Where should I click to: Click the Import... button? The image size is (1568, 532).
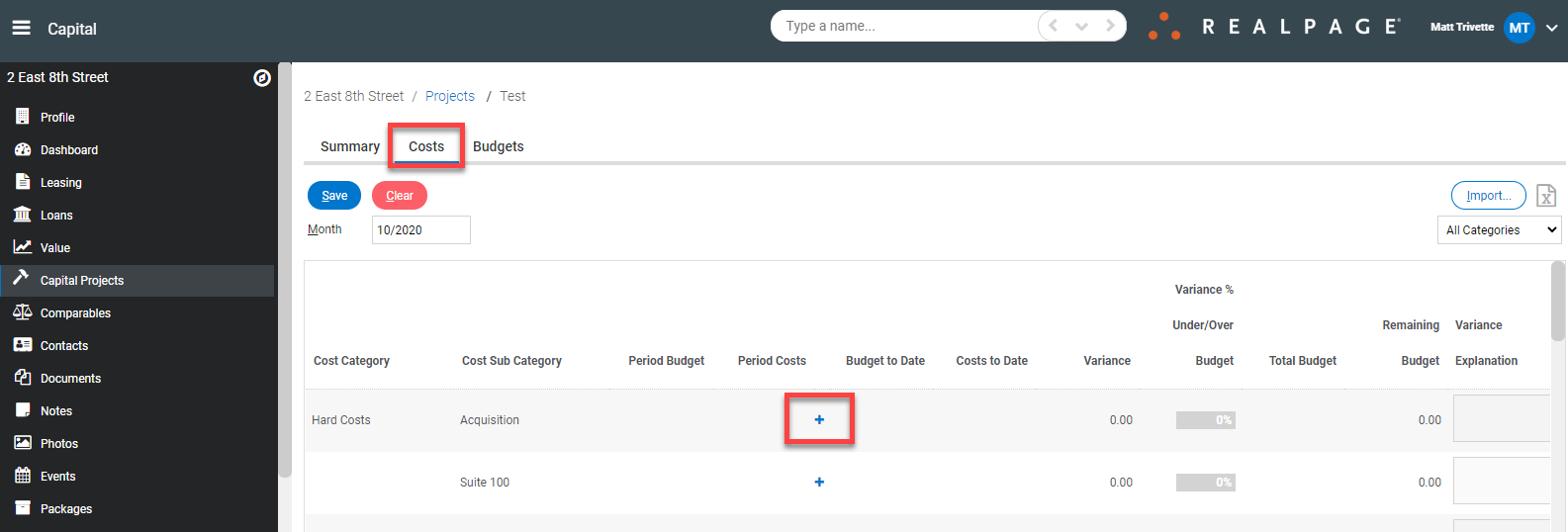pyautogui.click(x=1489, y=196)
